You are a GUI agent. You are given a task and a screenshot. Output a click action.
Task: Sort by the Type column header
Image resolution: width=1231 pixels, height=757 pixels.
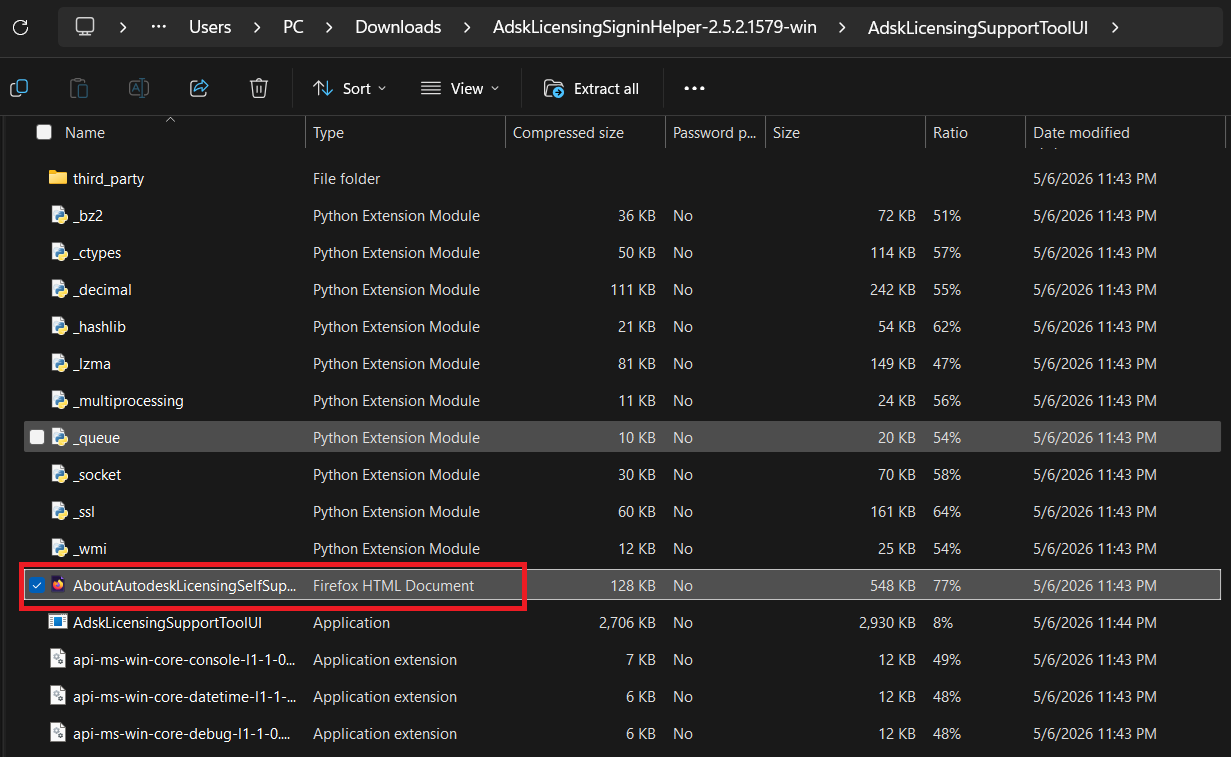coord(328,132)
